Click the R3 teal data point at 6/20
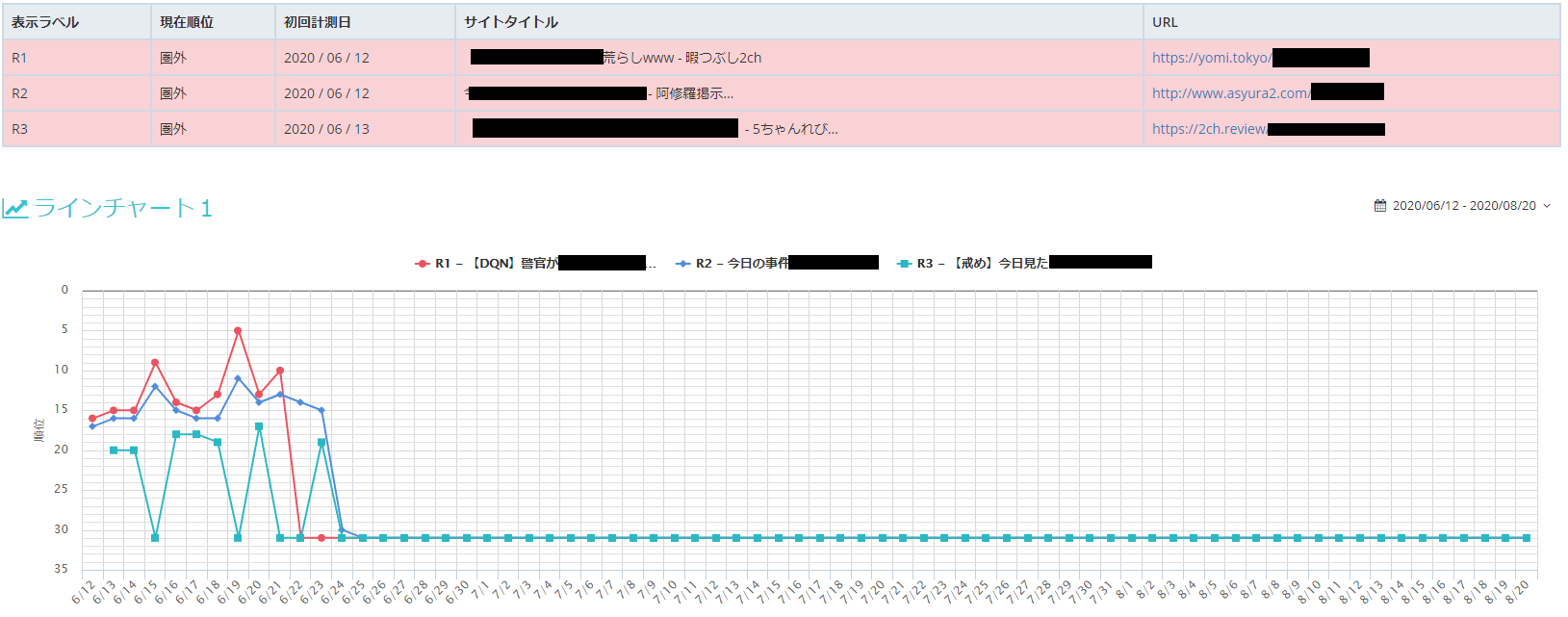 point(259,426)
